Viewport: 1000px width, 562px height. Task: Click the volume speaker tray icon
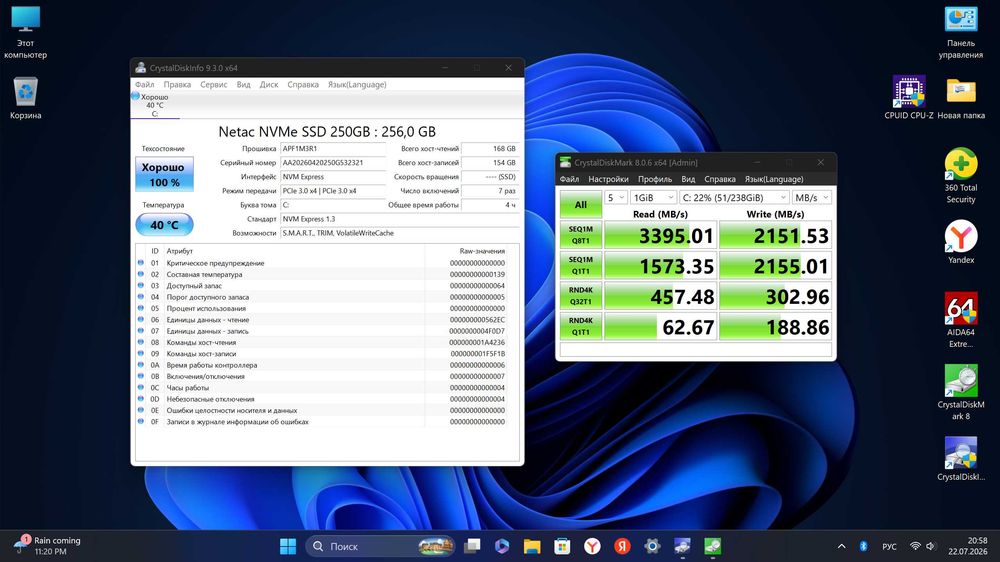click(x=930, y=546)
